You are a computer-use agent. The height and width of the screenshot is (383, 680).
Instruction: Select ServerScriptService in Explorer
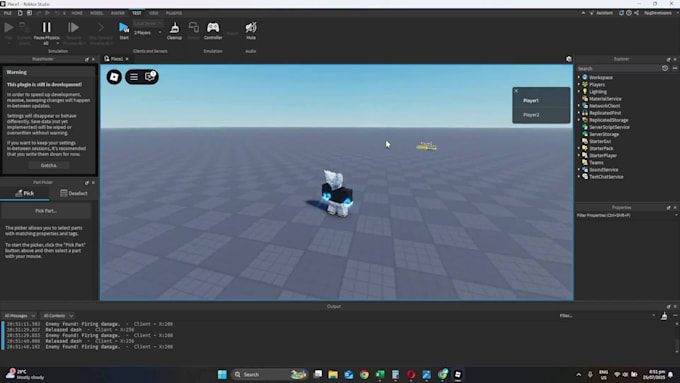tap(609, 127)
